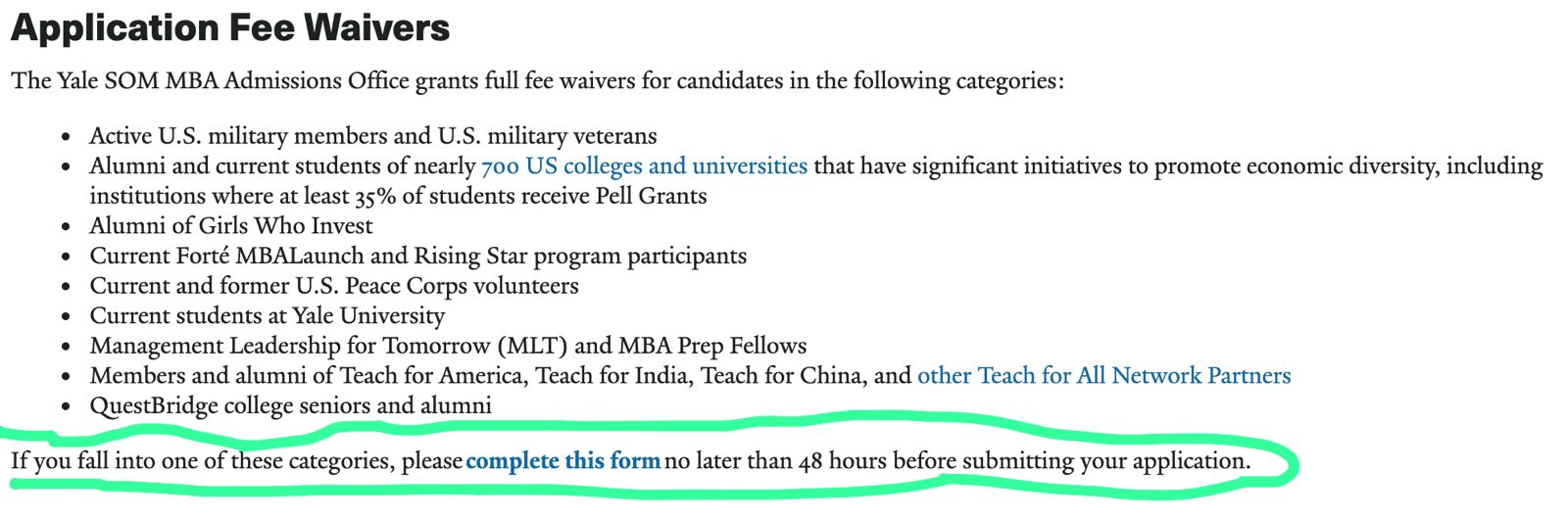Image resolution: width=1568 pixels, height=519 pixels.
Task: Select the U.S. Peace Corps volunteers bullet
Action: (334, 286)
